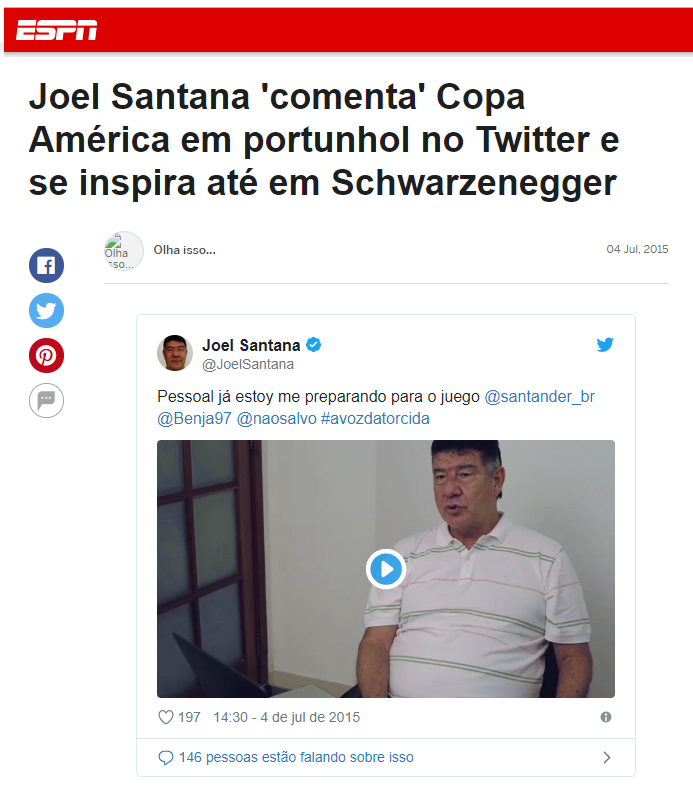Open the @naosalvo mention link
The image size is (693, 793).
[x=277, y=419]
